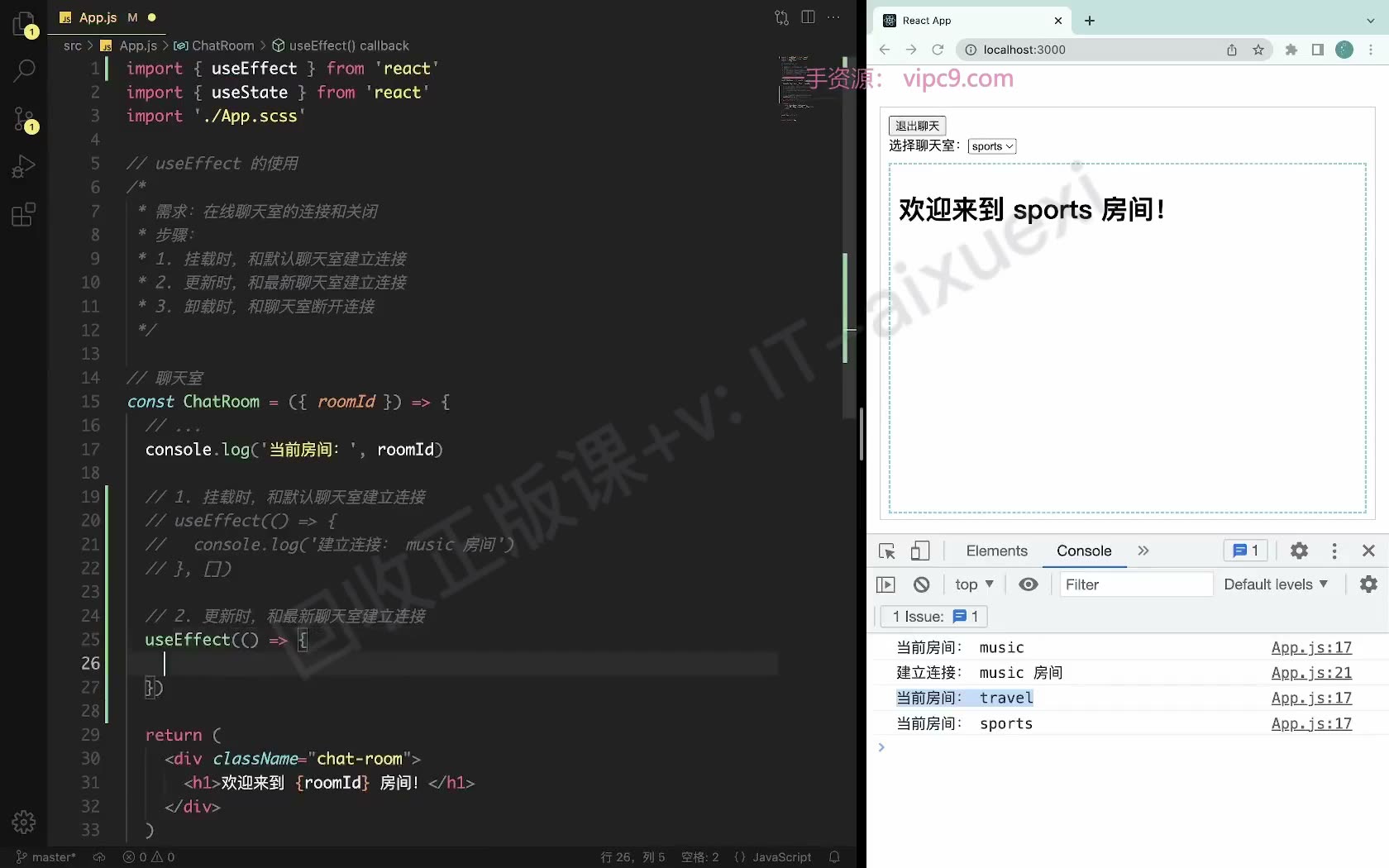Select an element with the DevTools inspect tool

887,551
